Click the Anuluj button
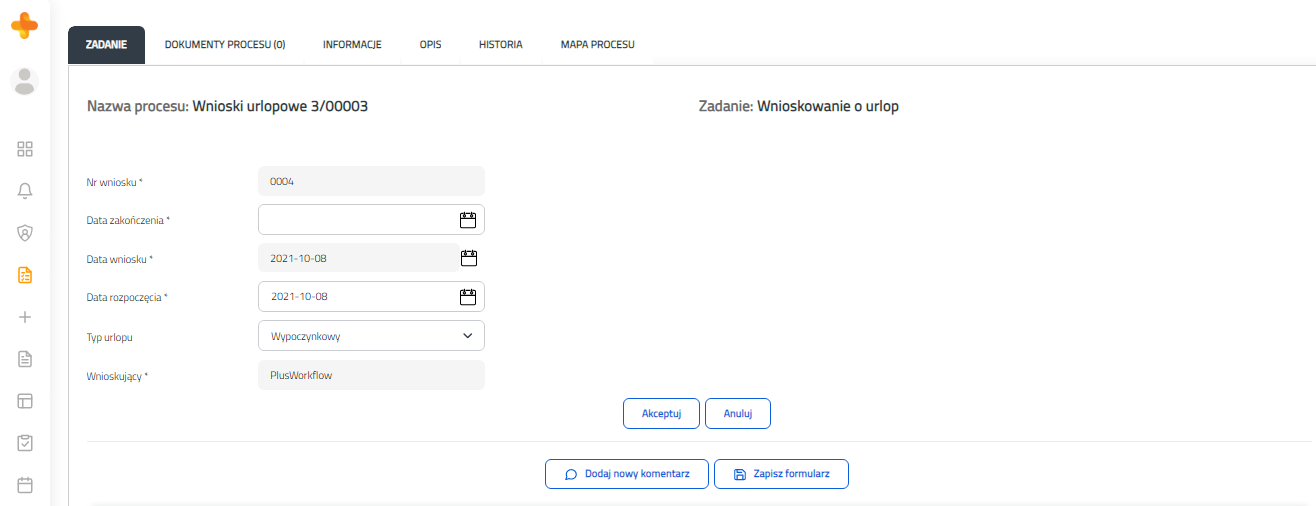The width and height of the screenshot is (1316, 506). (x=738, y=413)
